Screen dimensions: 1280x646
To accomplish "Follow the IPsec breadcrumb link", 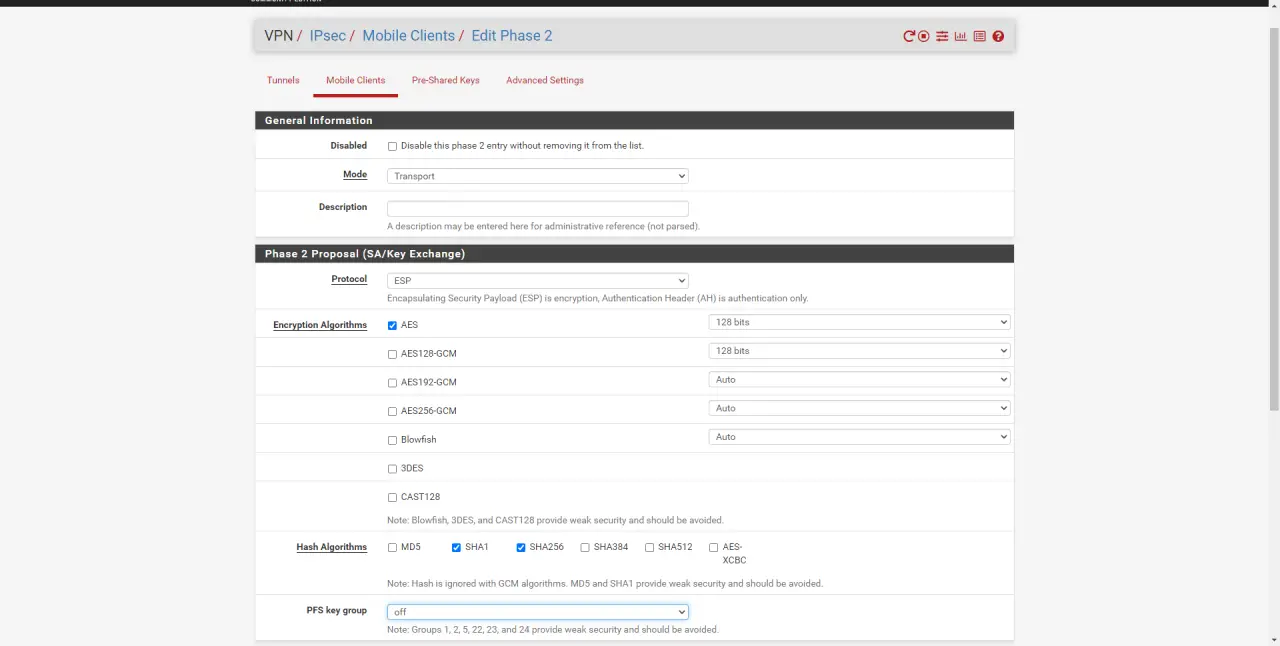I will [327, 36].
